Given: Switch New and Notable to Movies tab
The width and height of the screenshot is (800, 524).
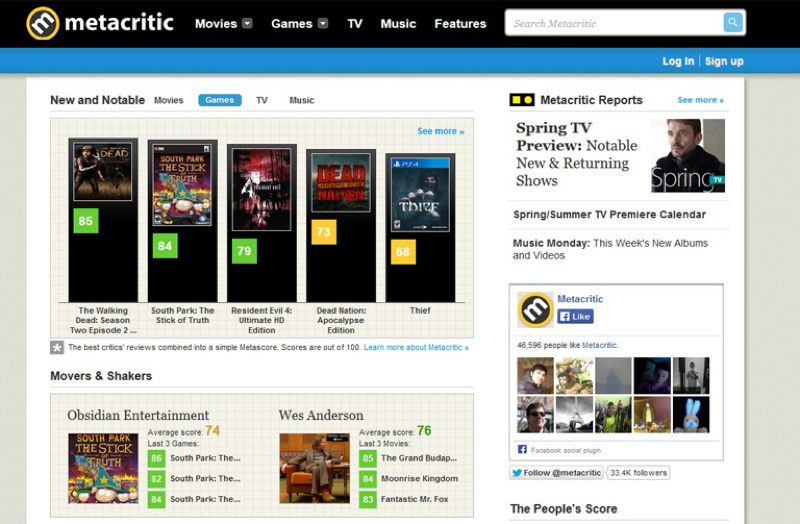Looking at the screenshot, I should 168,101.
